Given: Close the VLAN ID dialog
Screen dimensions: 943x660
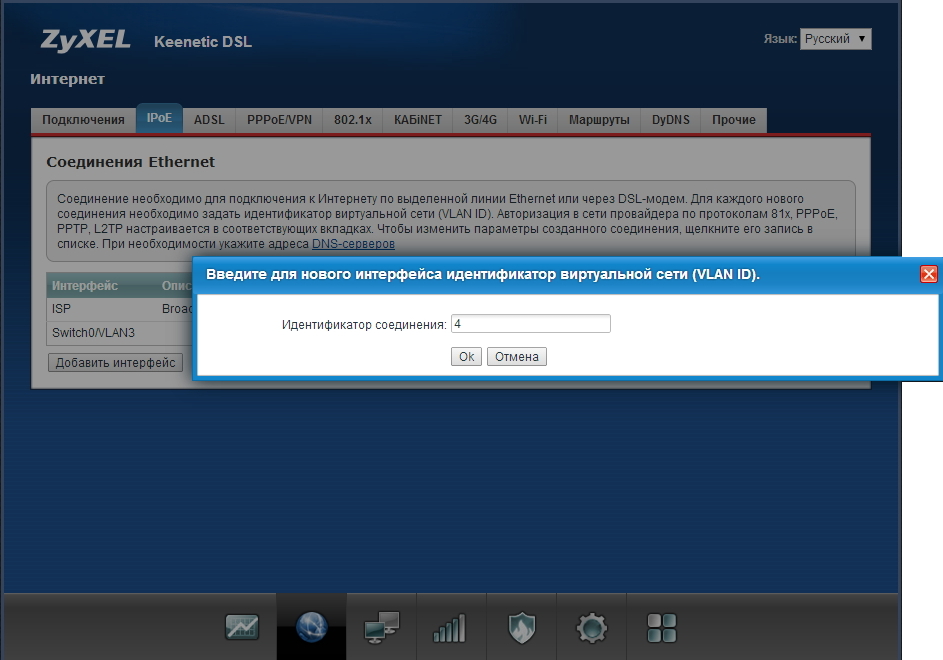Looking at the screenshot, I should coord(928,274).
